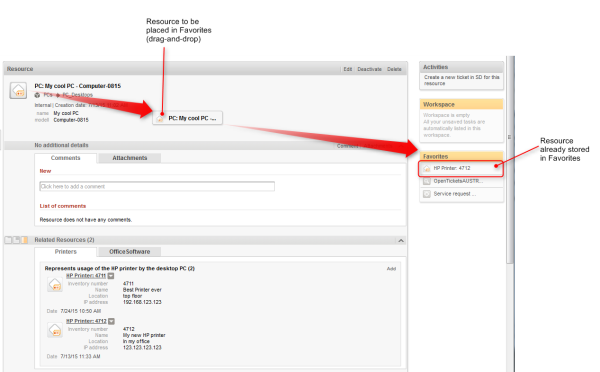The height and width of the screenshot is (372, 600).
Task: Open dropdown arrow next to HP Printer: 4712
Action: 111,321
